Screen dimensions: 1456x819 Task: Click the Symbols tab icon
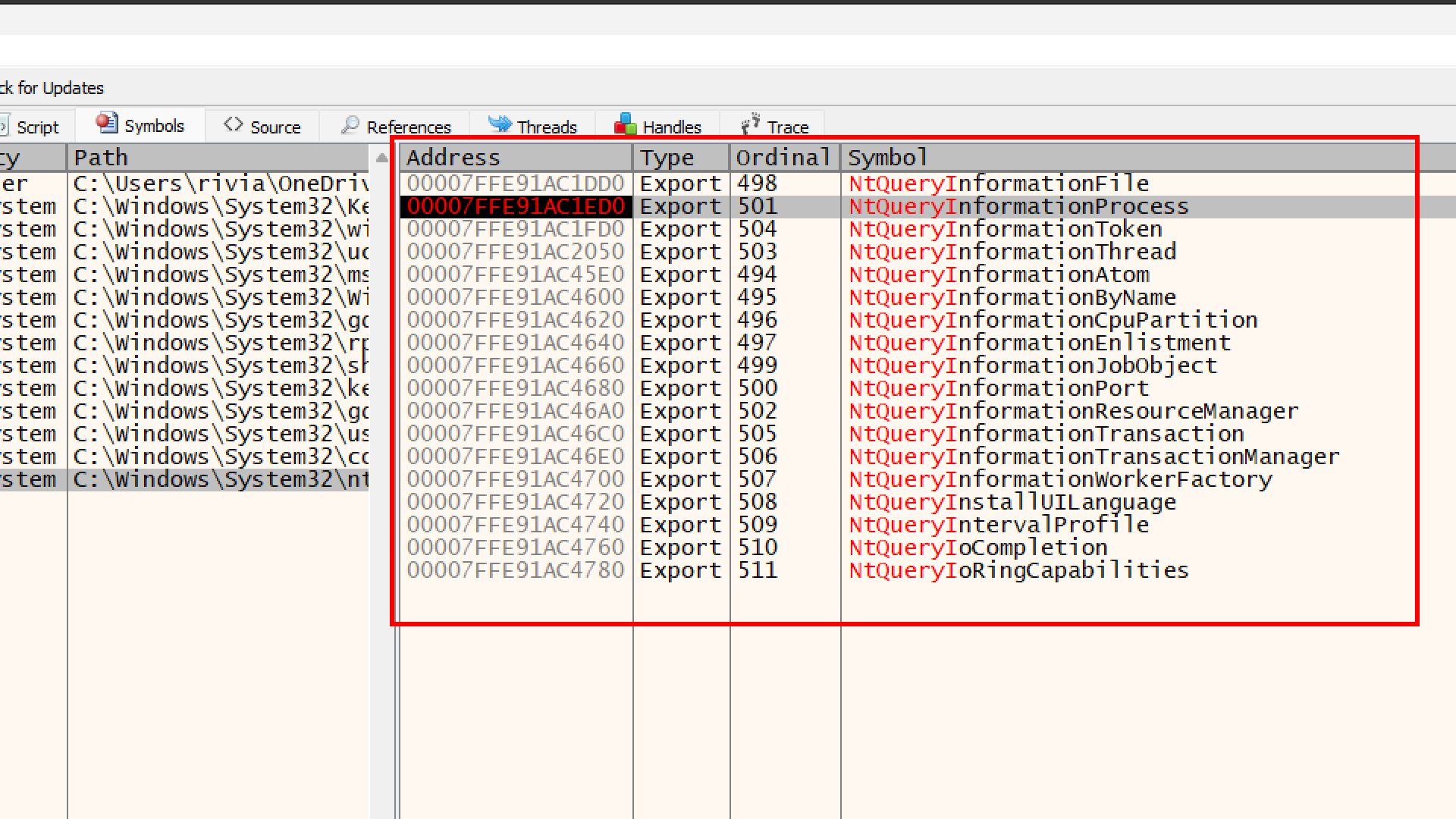107,123
